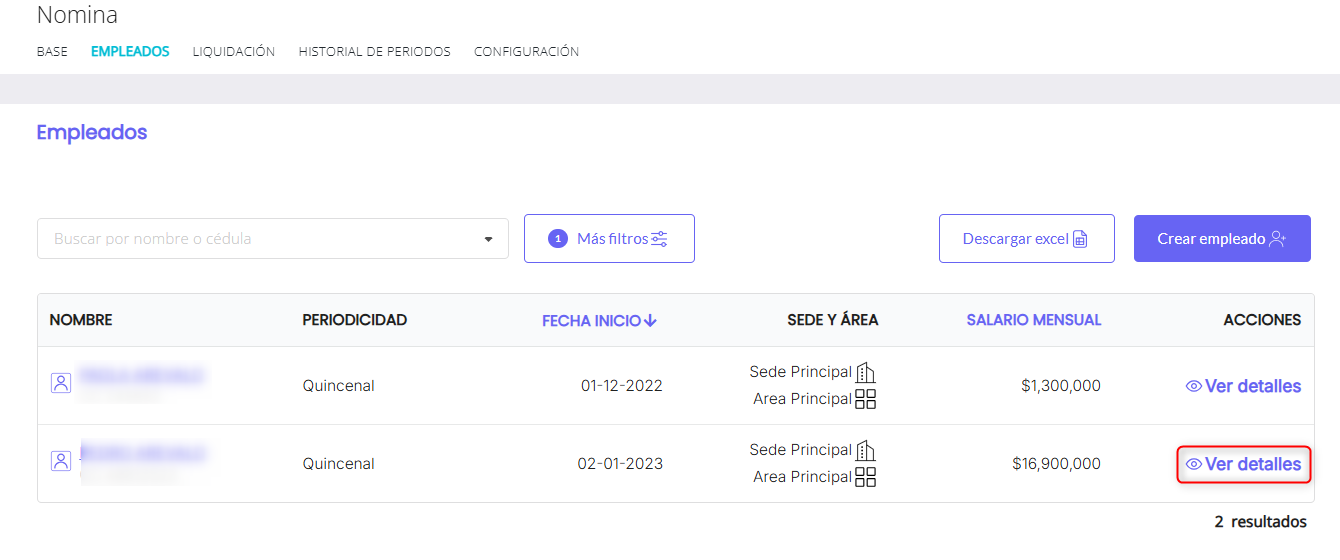Click the filter count badge showing 1
This screenshot has width=1340, height=560.
(x=558, y=239)
